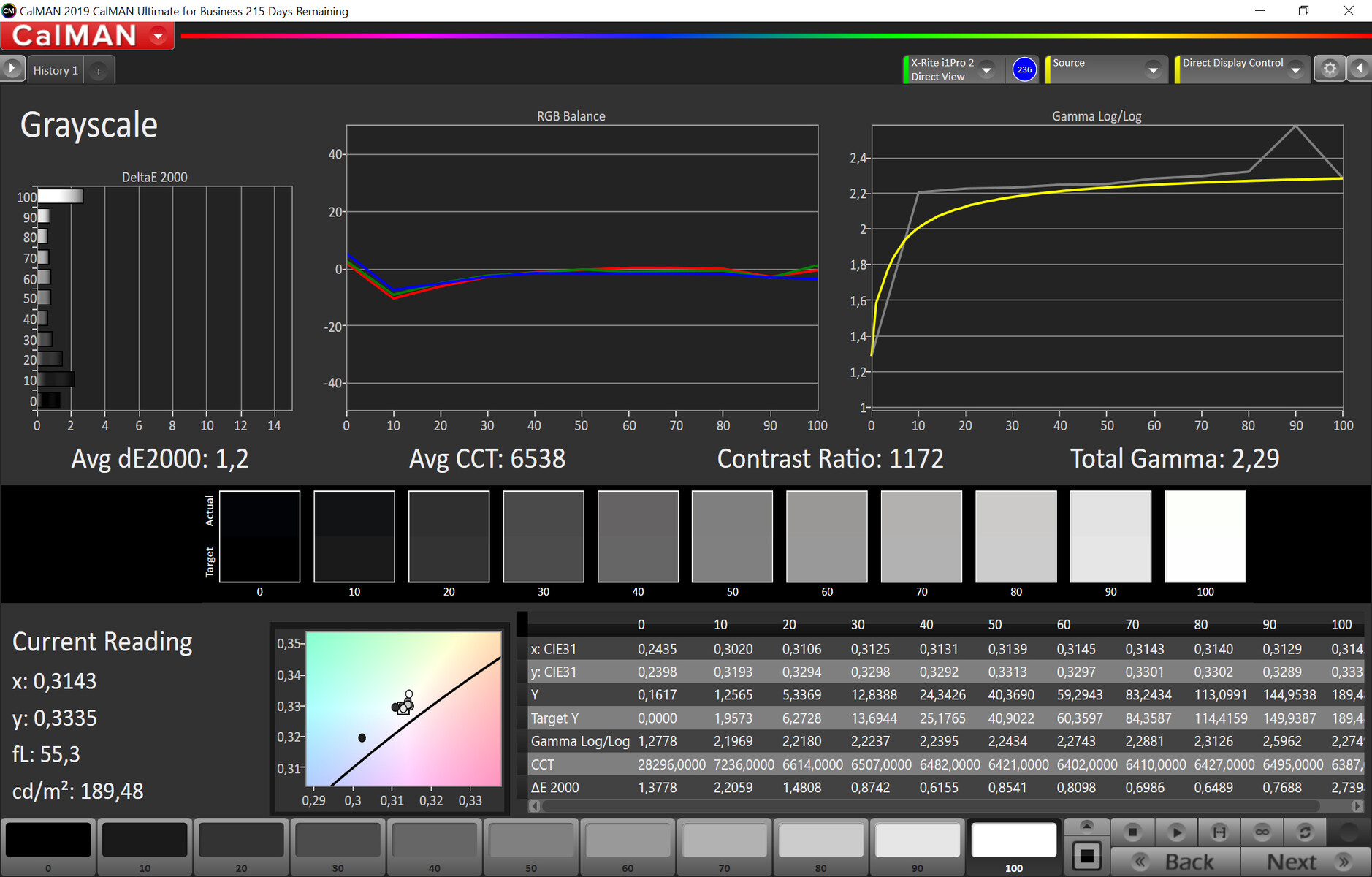Enable continuous read infinity icon
Viewport: 1372px width, 877px height.
[x=1262, y=832]
